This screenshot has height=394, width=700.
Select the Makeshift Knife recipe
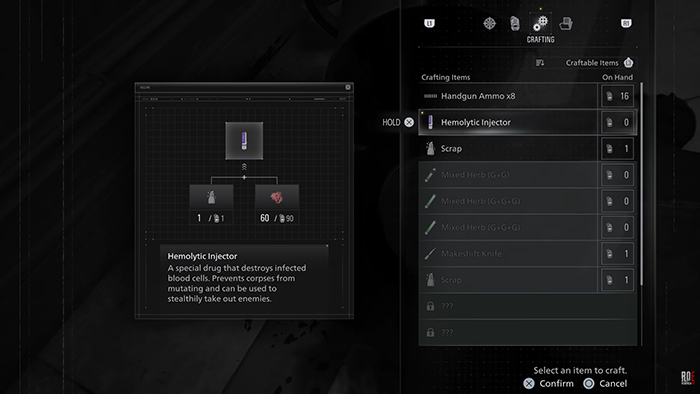[527, 253]
